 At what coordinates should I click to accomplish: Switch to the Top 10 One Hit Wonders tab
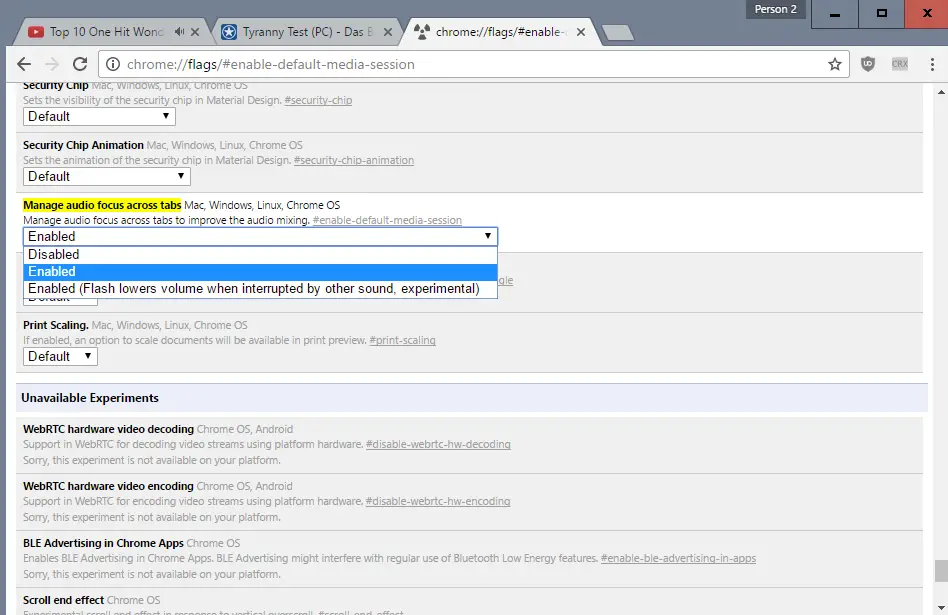(106, 32)
